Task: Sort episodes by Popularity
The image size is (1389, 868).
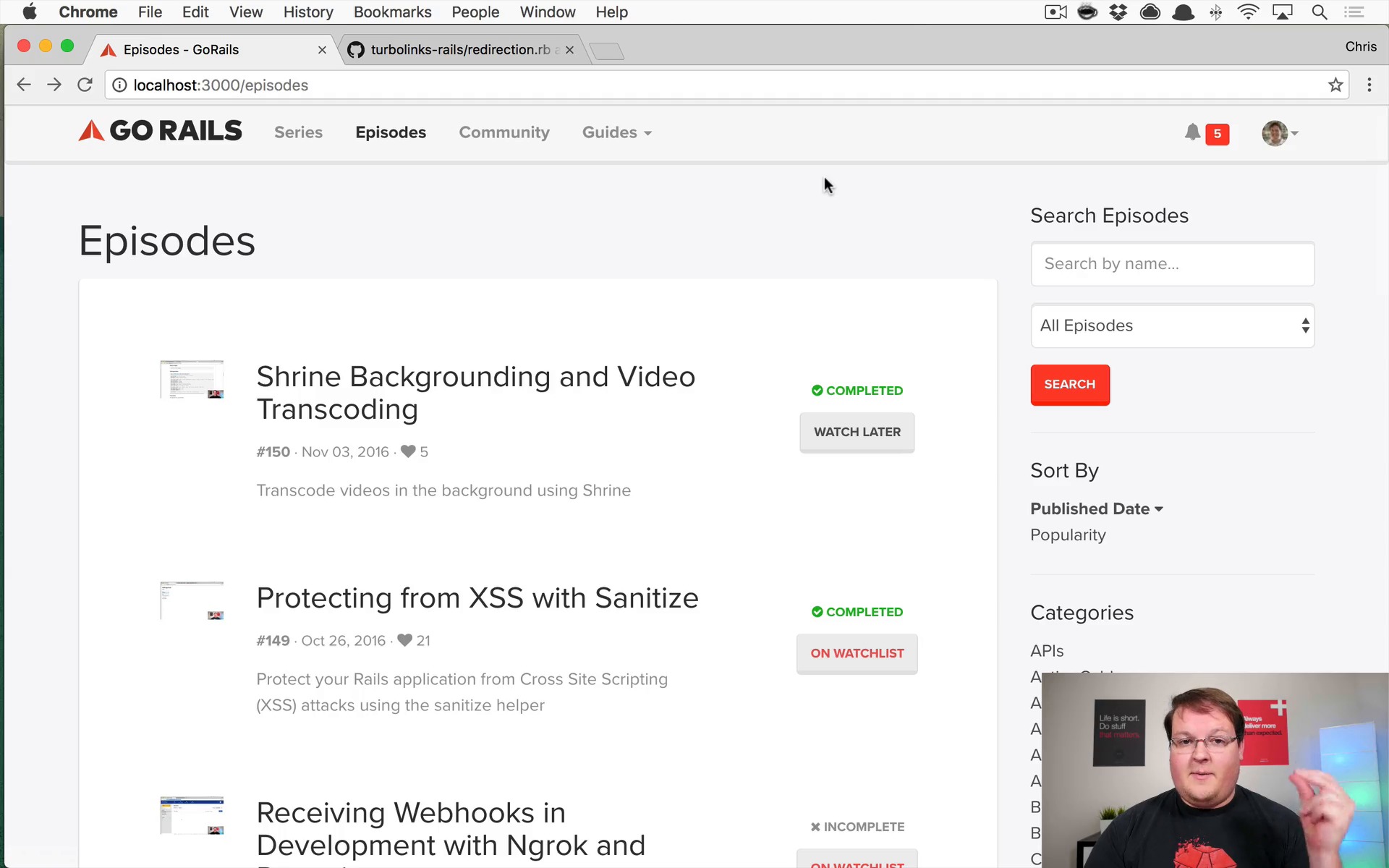Action: pos(1068,535)
